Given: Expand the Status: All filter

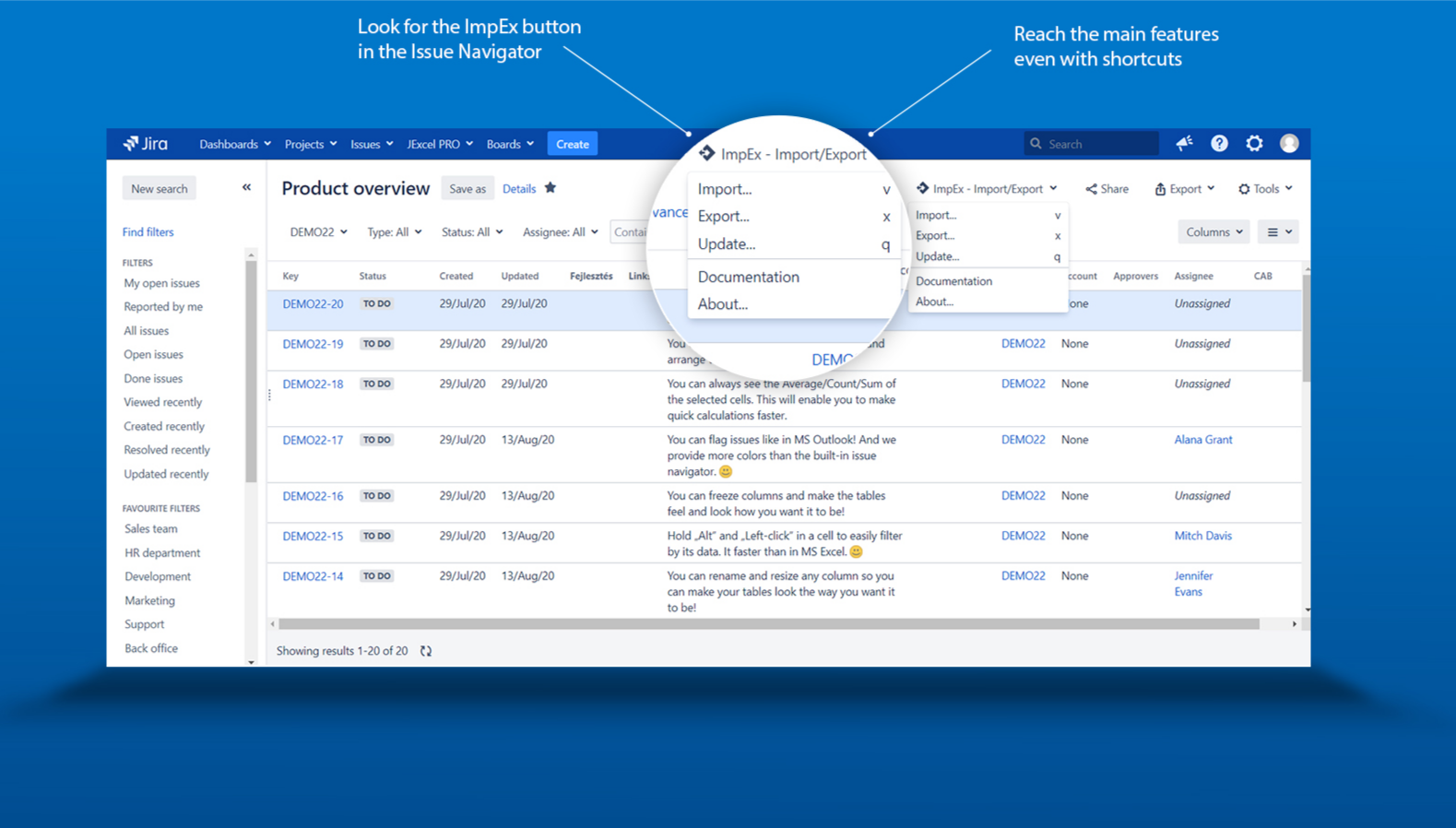Looking at the screenshot, I should (472, 232).
